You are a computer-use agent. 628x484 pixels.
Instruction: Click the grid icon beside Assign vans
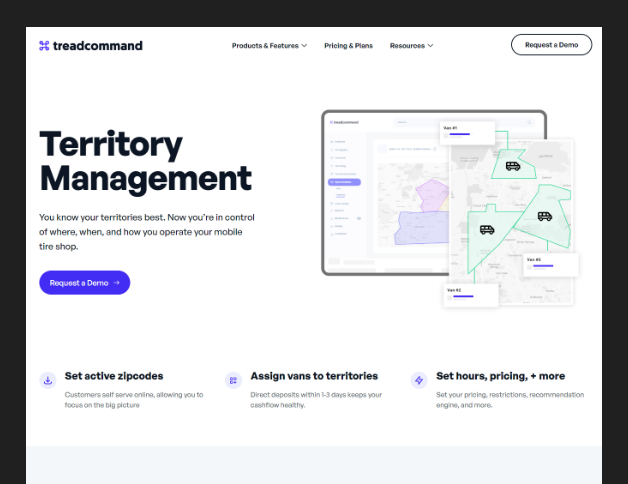233,380
